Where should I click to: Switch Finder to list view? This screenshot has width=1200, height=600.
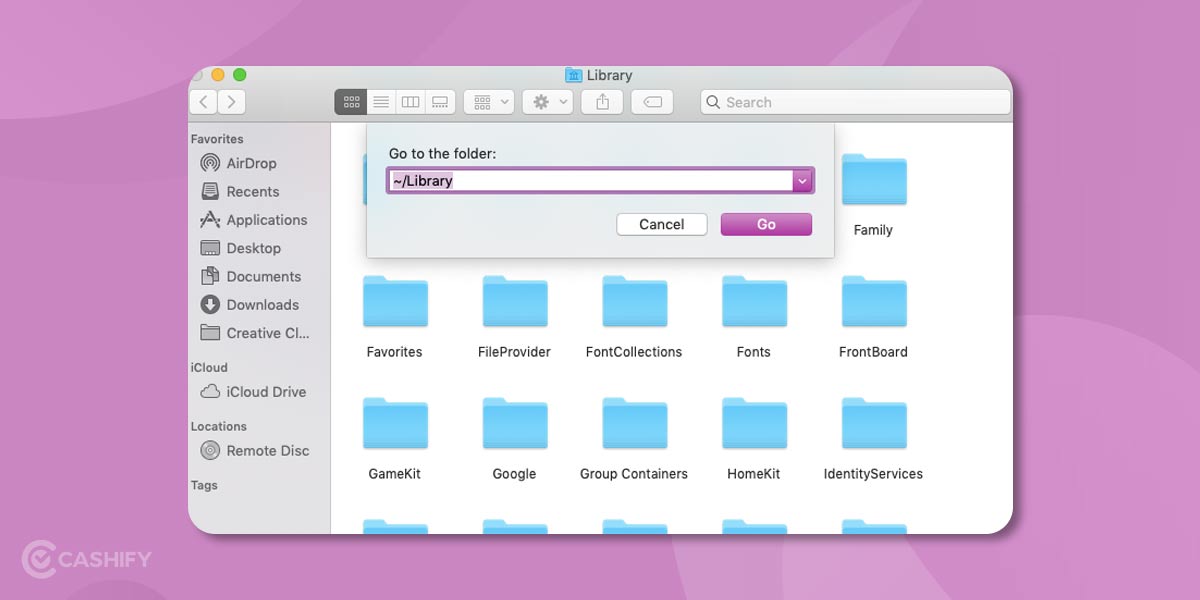pos(381,101)
